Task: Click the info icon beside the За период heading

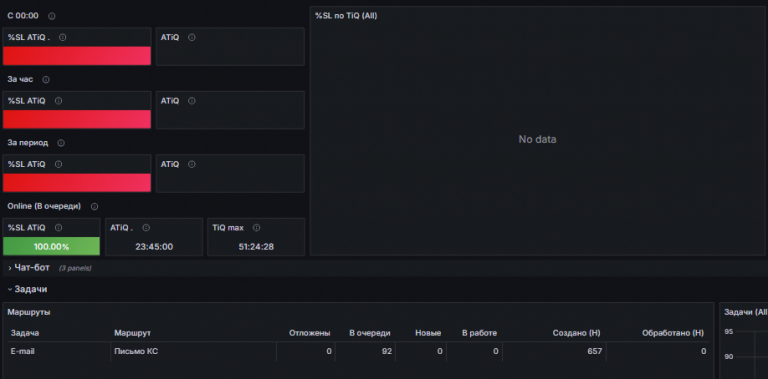Action: [61, 143]
